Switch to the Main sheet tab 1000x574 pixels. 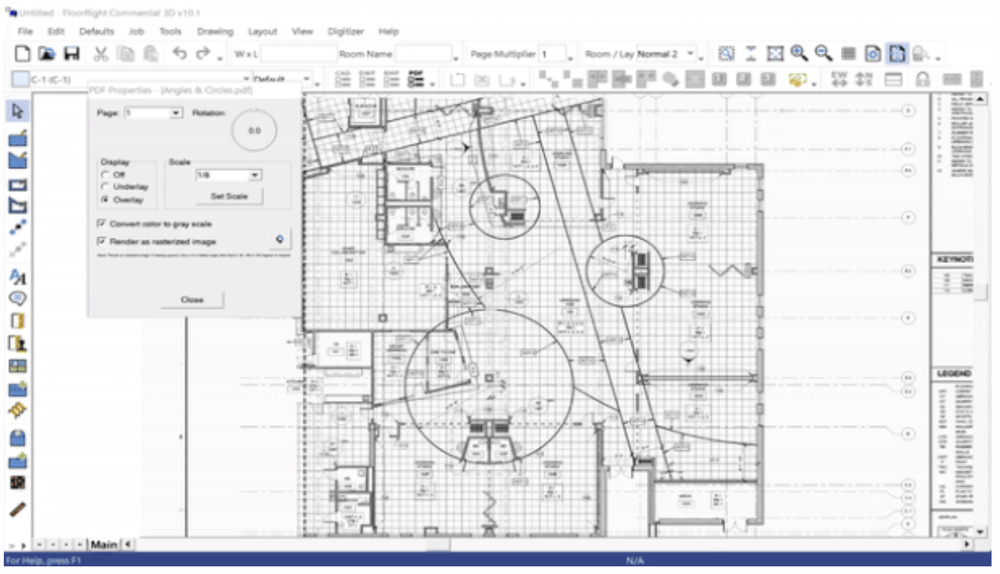[103, 545]
